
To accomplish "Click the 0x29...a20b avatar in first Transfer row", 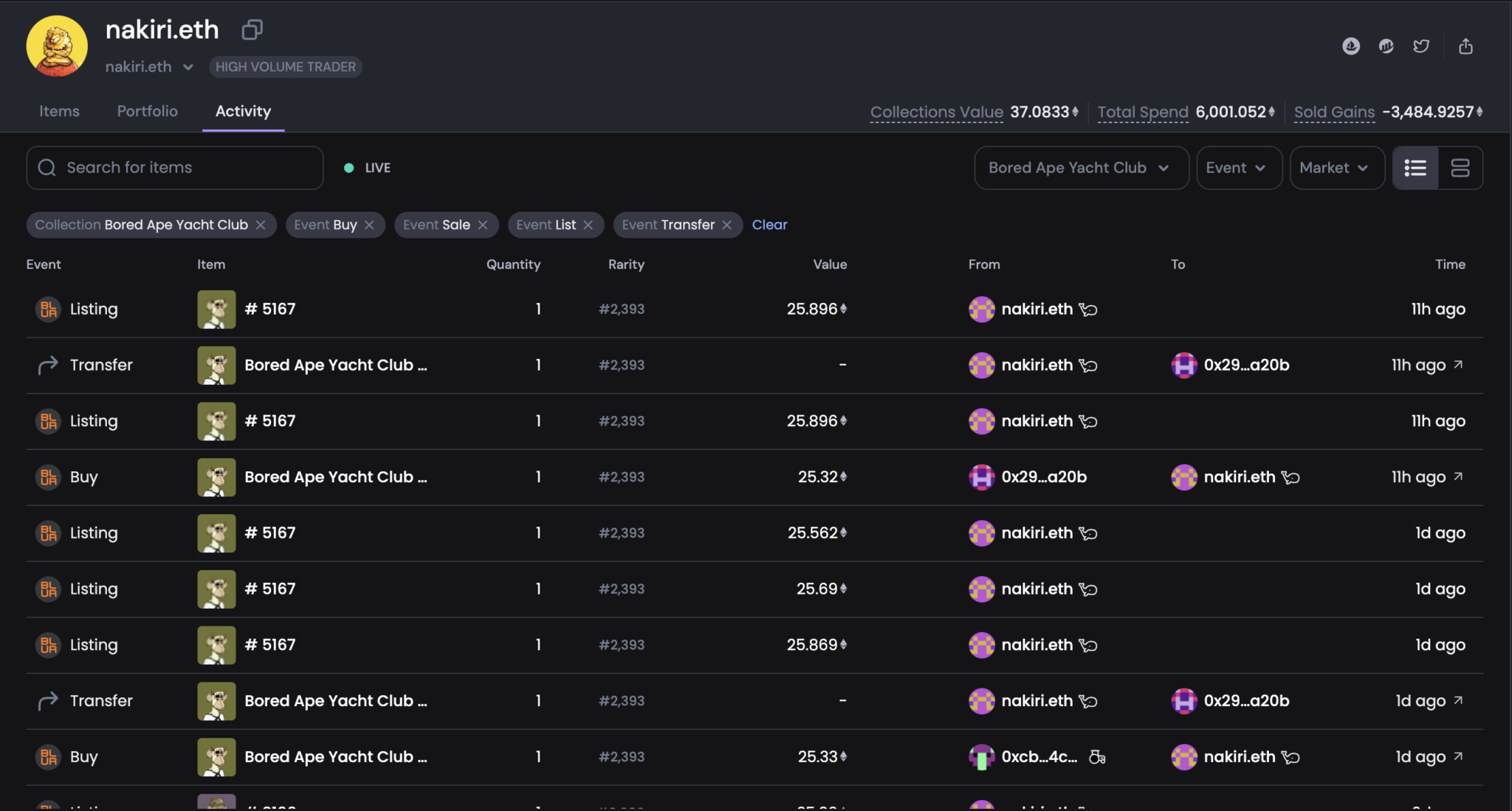I will point(1183,365).
